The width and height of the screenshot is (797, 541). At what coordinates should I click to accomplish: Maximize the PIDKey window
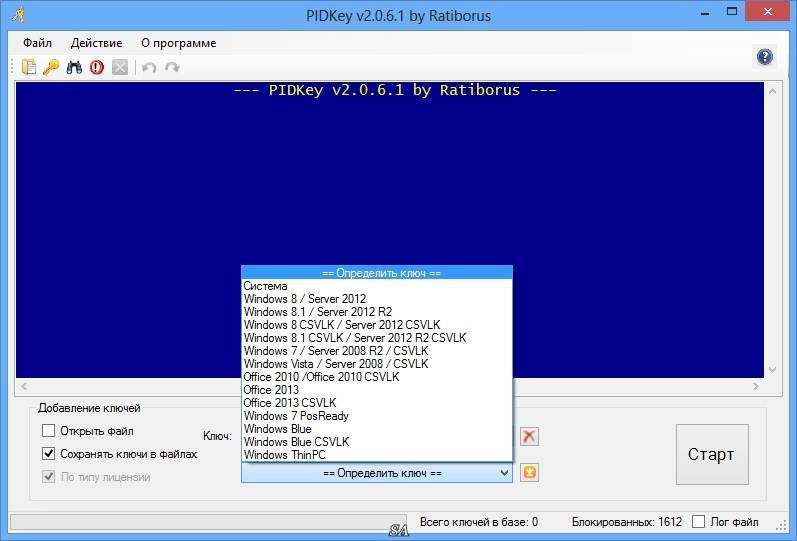732,12
